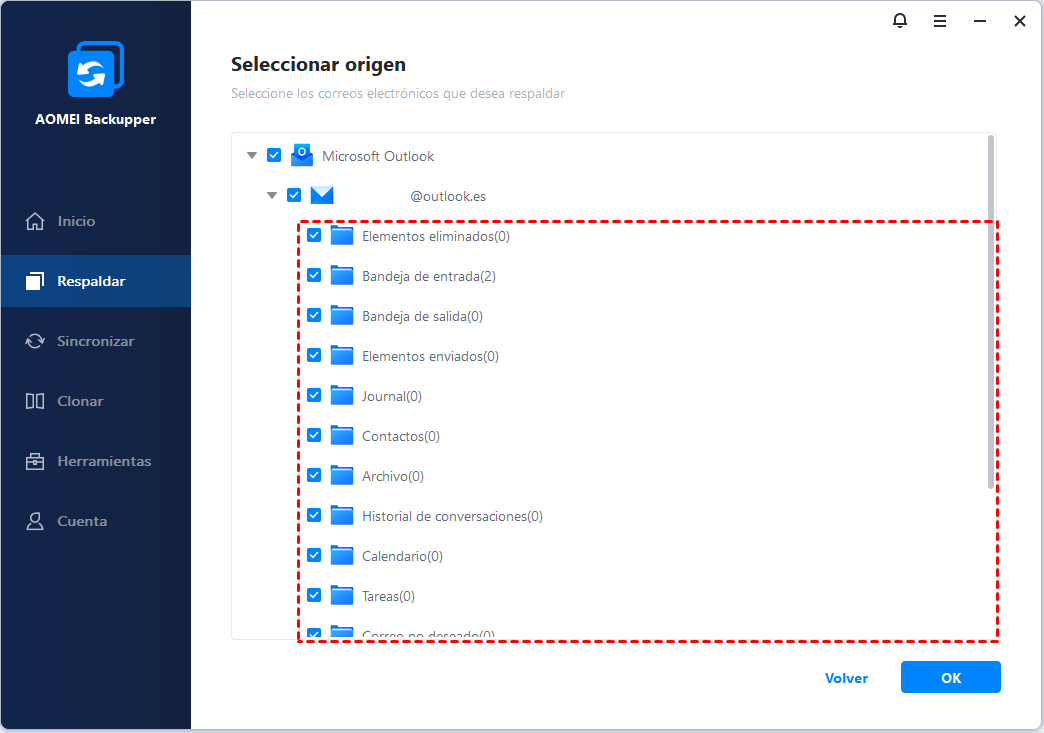The height and width of the screenshot is (733, 1044).
Task: Uncheck the Contactos folder selection
Action: click(315, 434)
